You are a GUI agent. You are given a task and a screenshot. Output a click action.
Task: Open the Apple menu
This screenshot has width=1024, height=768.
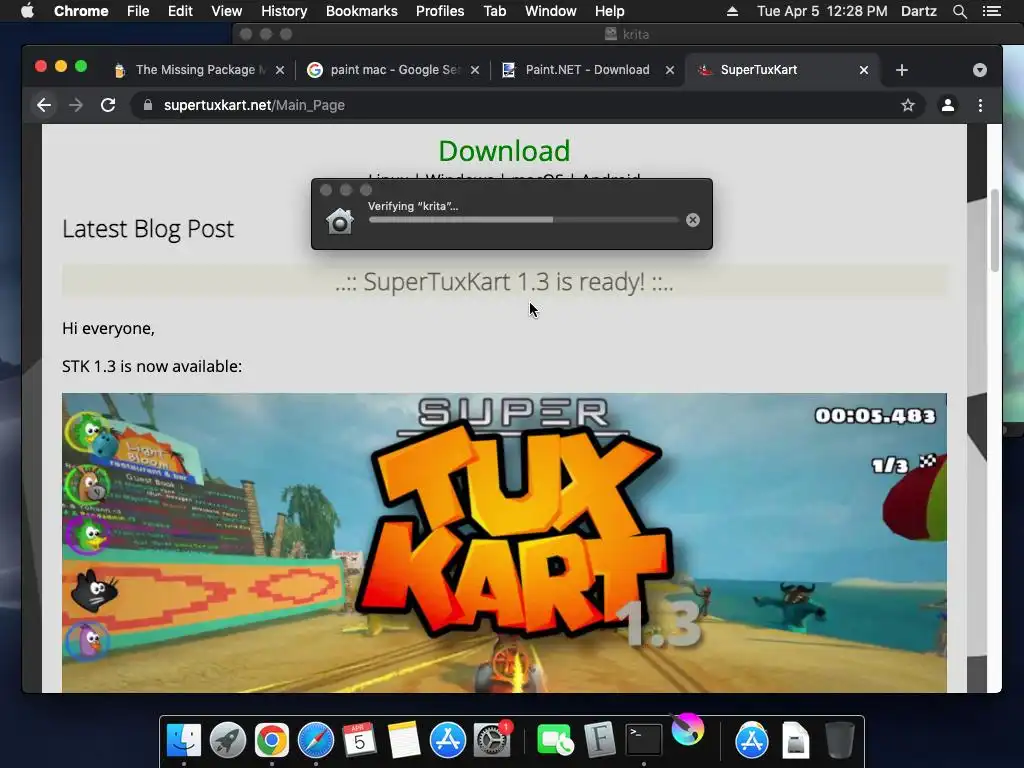(27, 11)
